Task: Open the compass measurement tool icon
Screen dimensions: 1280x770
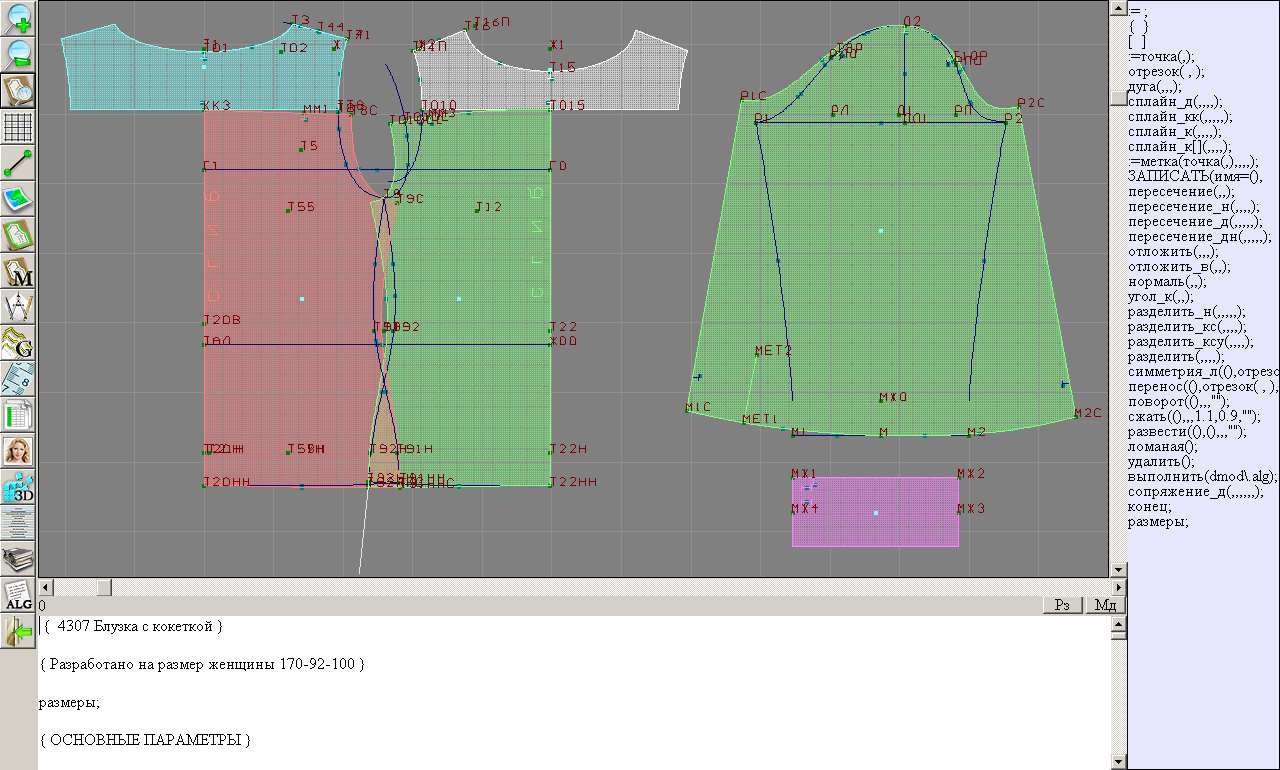Action: coord(19,307)
